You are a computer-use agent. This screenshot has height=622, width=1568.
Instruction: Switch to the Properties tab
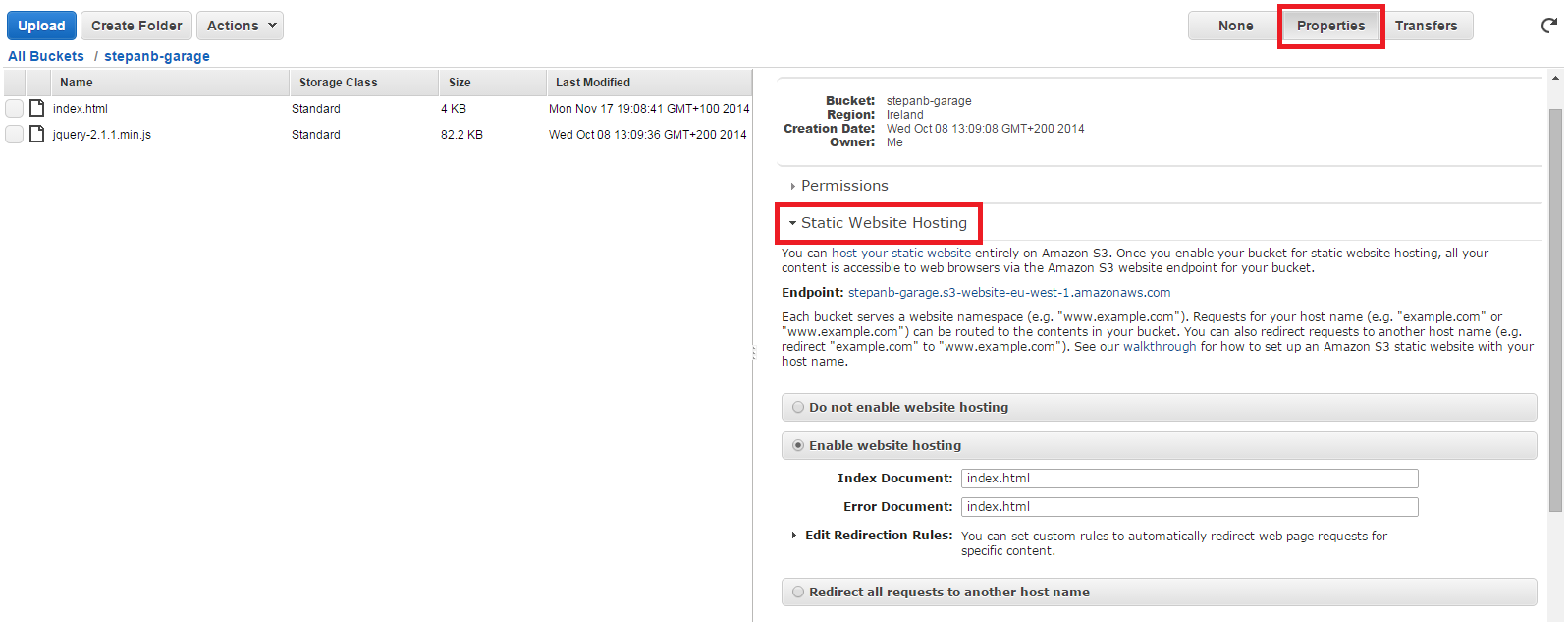[1330, 26]
